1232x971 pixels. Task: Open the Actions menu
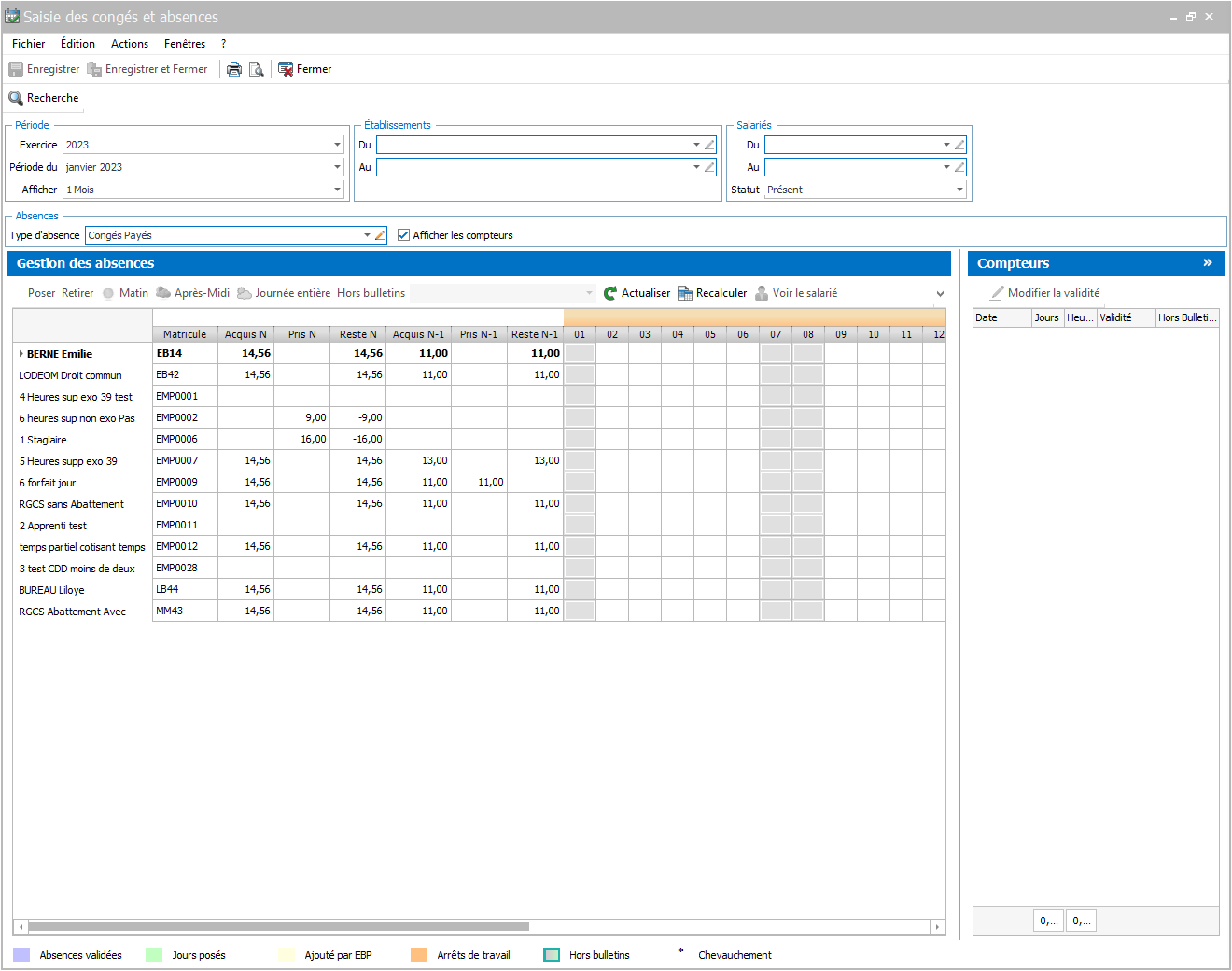coord(130,44)
